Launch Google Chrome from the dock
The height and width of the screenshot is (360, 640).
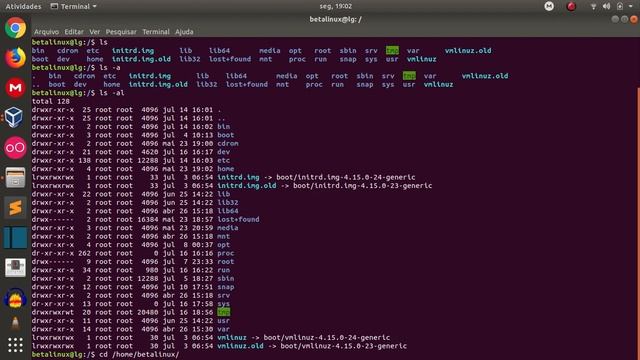click(x=16, y=28)
